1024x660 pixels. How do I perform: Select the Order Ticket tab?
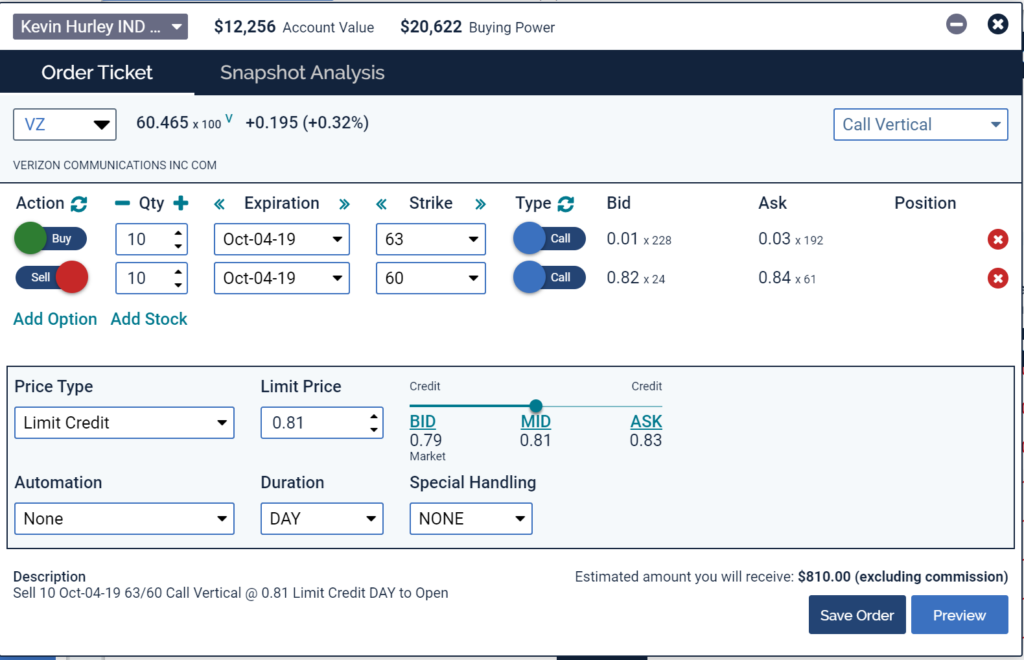pyautogui.click(x=97, y=73)
